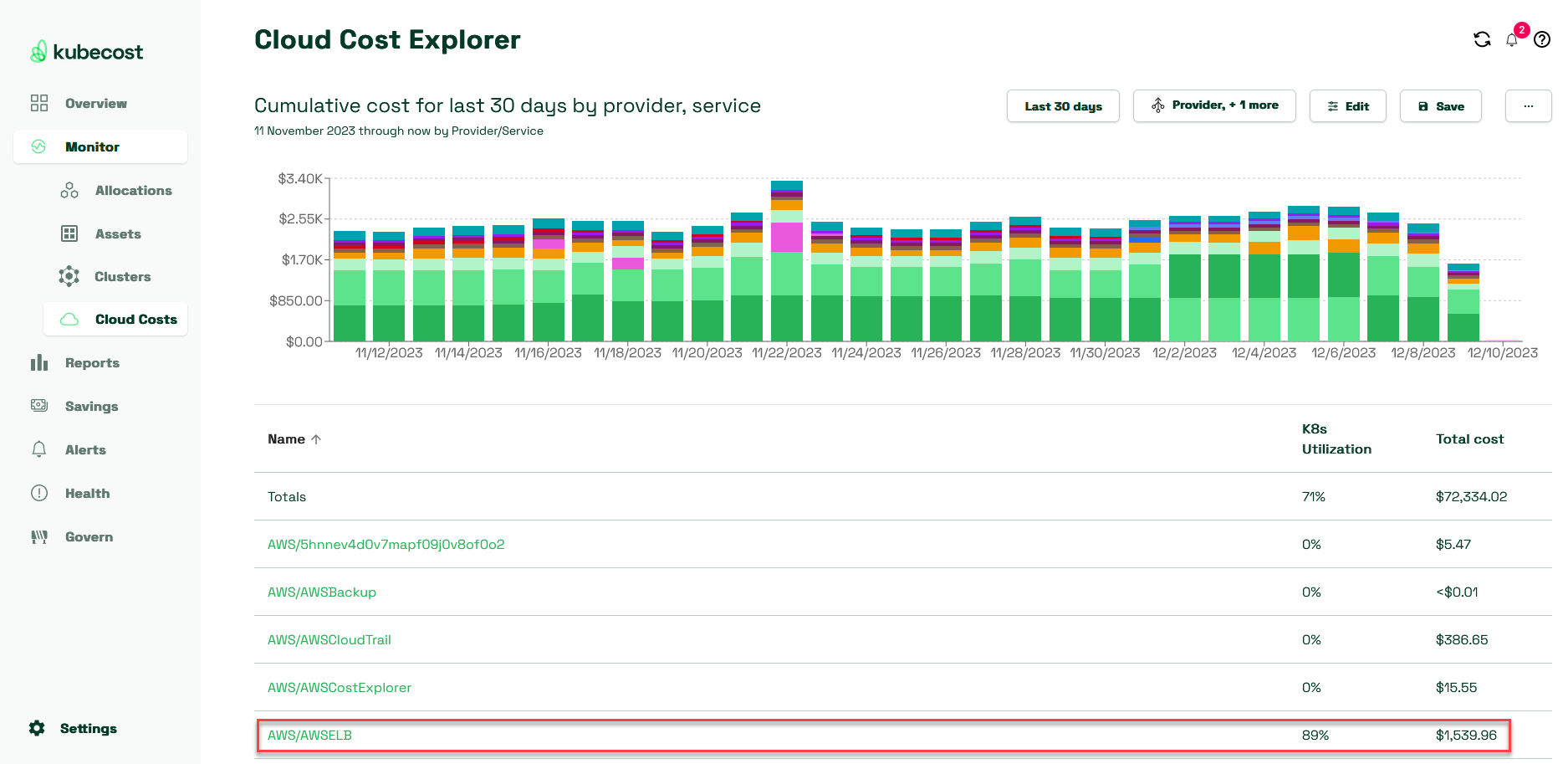This screenshot has width=1568, height=764.
Task: Click the Savings money icon
Action: tap(39, 405)
